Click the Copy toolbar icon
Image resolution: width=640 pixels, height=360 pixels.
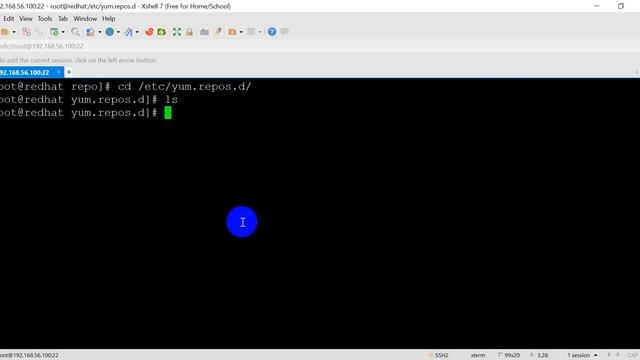(x=26, y=32)
